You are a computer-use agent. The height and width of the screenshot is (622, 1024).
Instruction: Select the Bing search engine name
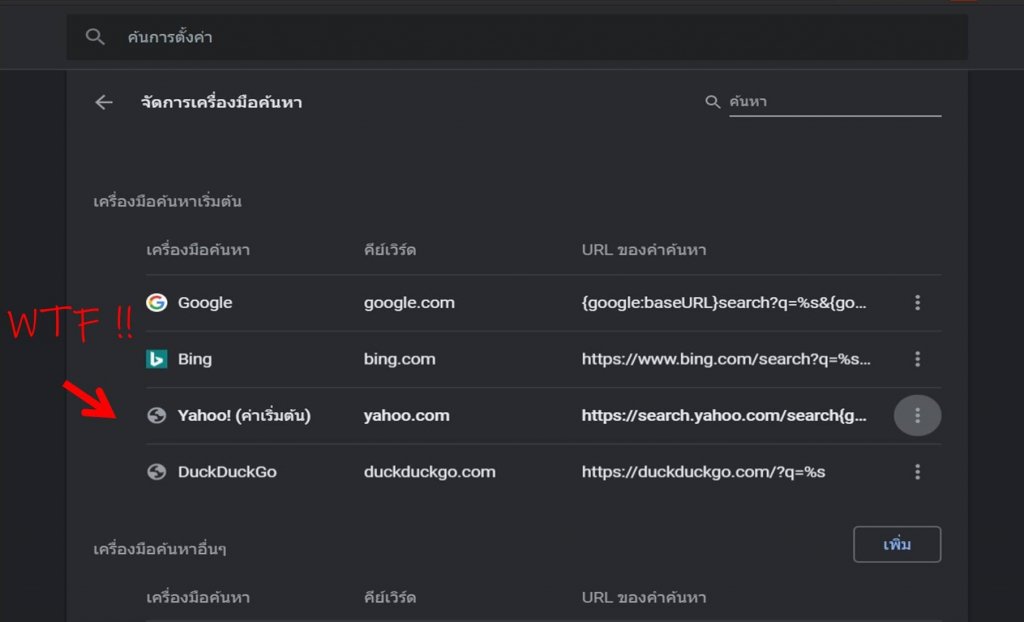pos(195,359)
